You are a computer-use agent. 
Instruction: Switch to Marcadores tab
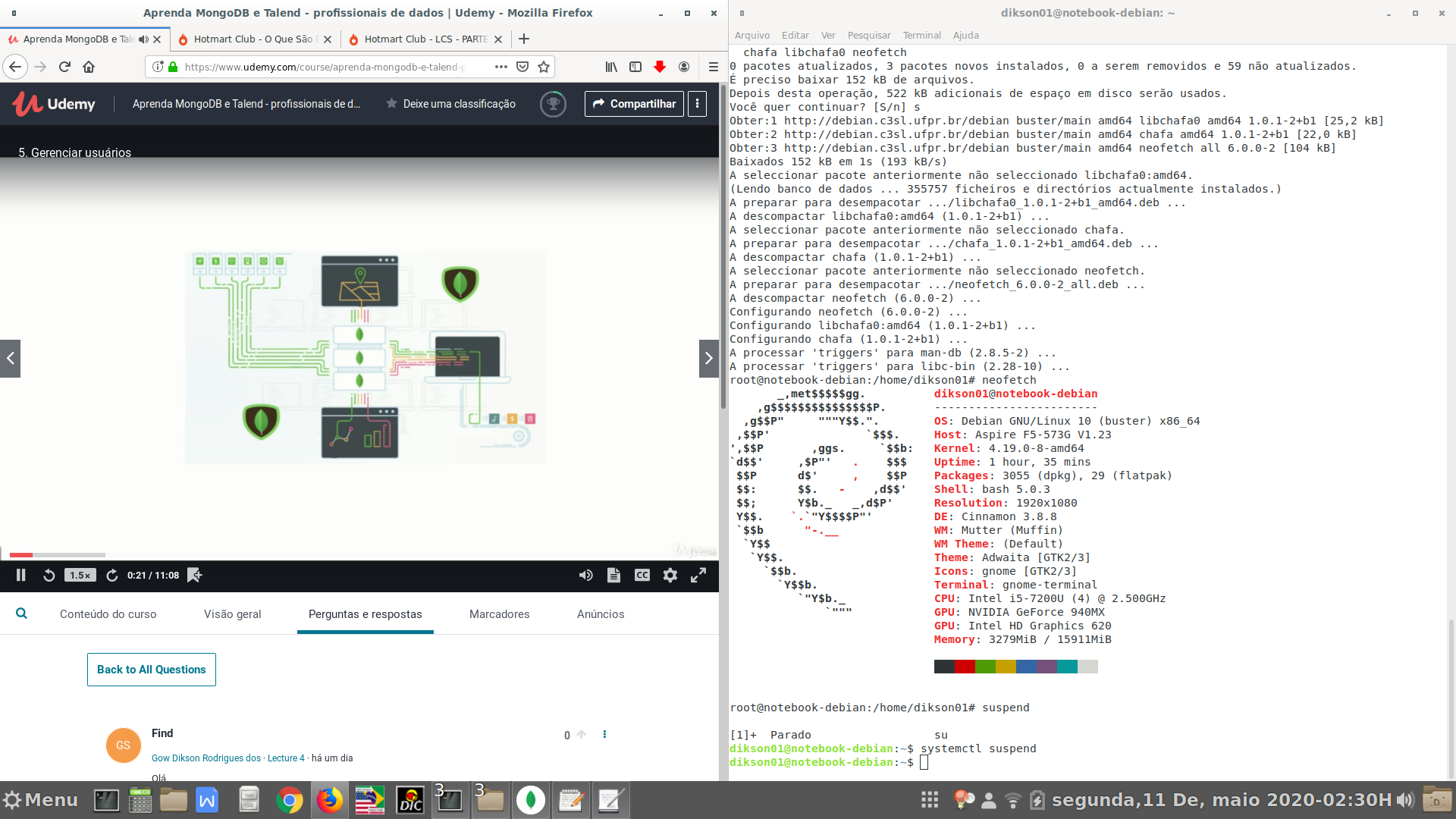pos(499,614)
